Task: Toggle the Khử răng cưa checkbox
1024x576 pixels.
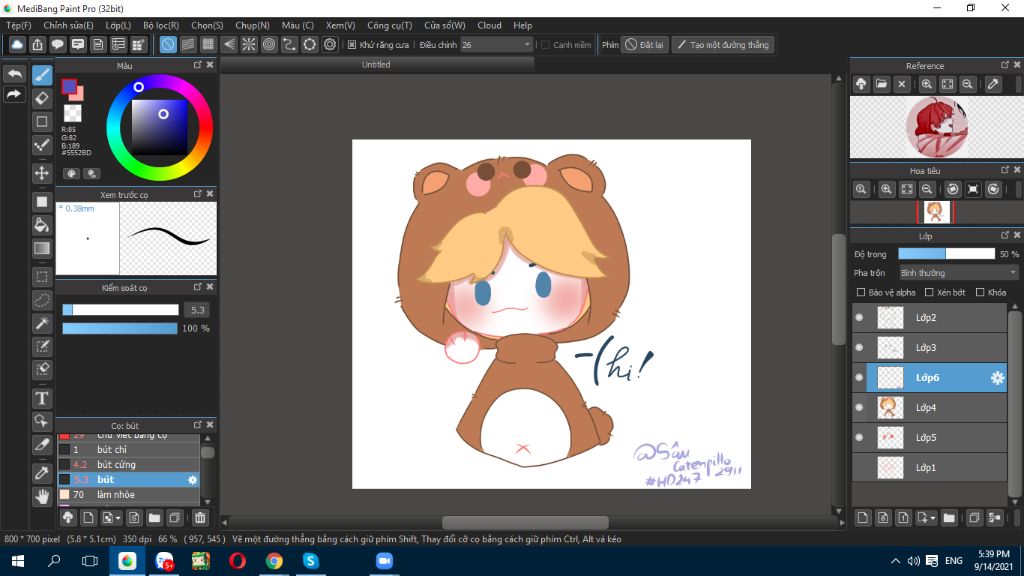Action: [x=352, y=45]
